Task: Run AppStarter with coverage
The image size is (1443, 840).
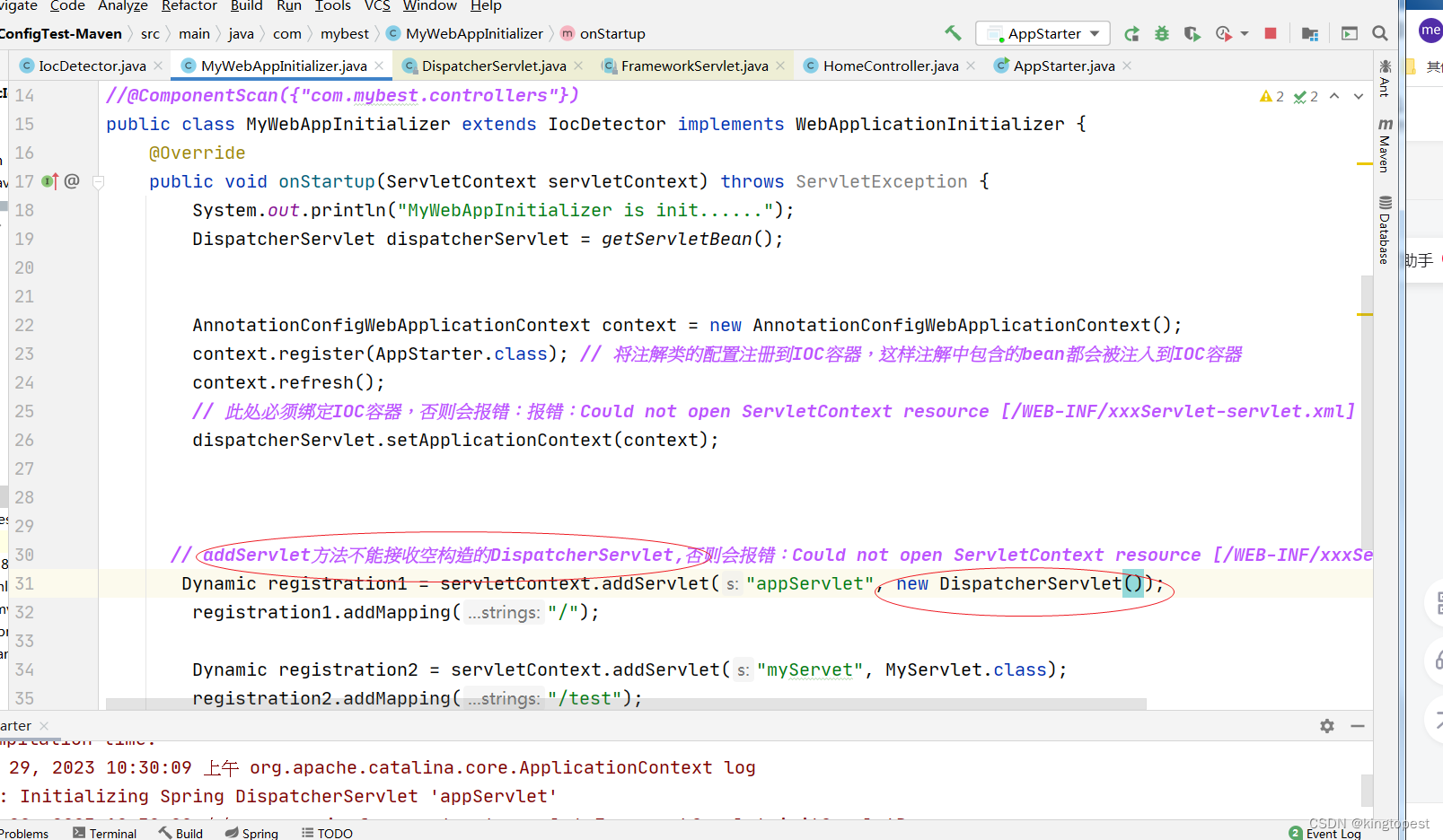Action: coord(1193,33)
